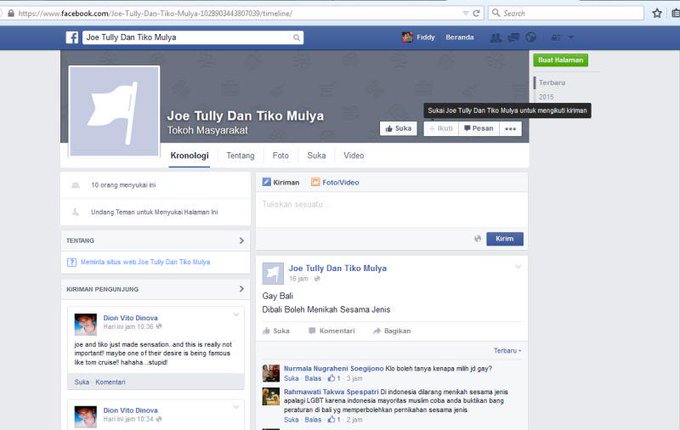Click Balas under Nurmala's comment
Viewport: 680px width, 430px height.
click(x=313, y=378)
